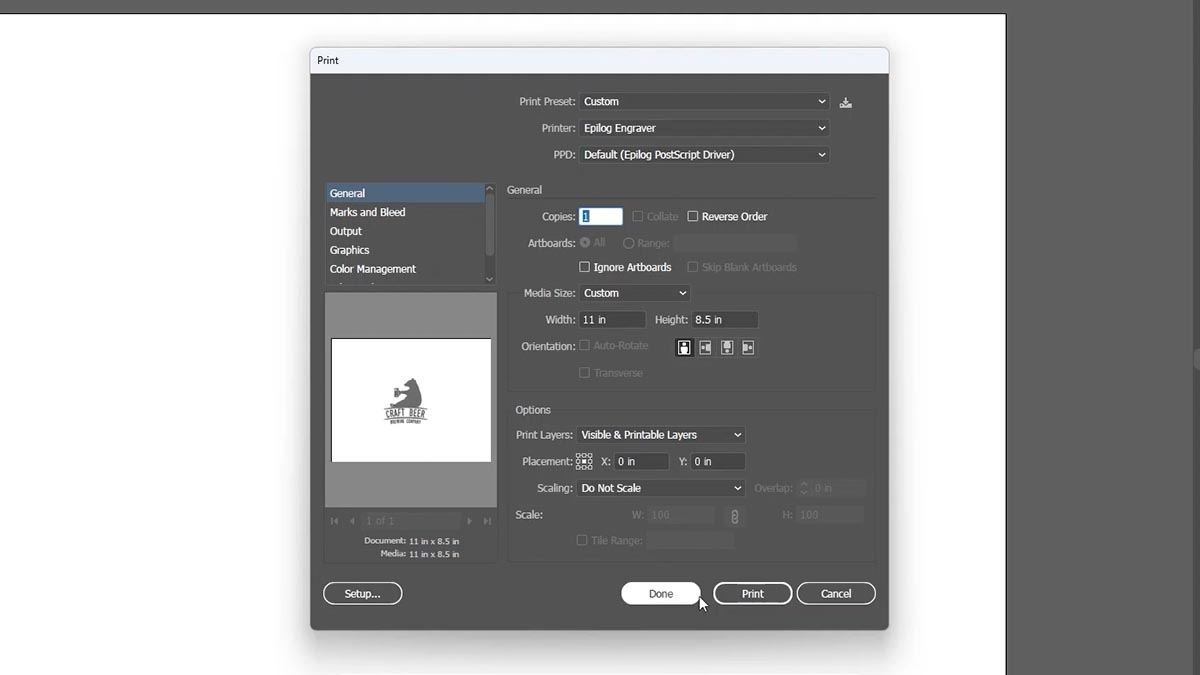The image size is (1200, 675).
Task: Save the current print preset via the disk icon
Action: pyautogui.click(x=845, y=101)
